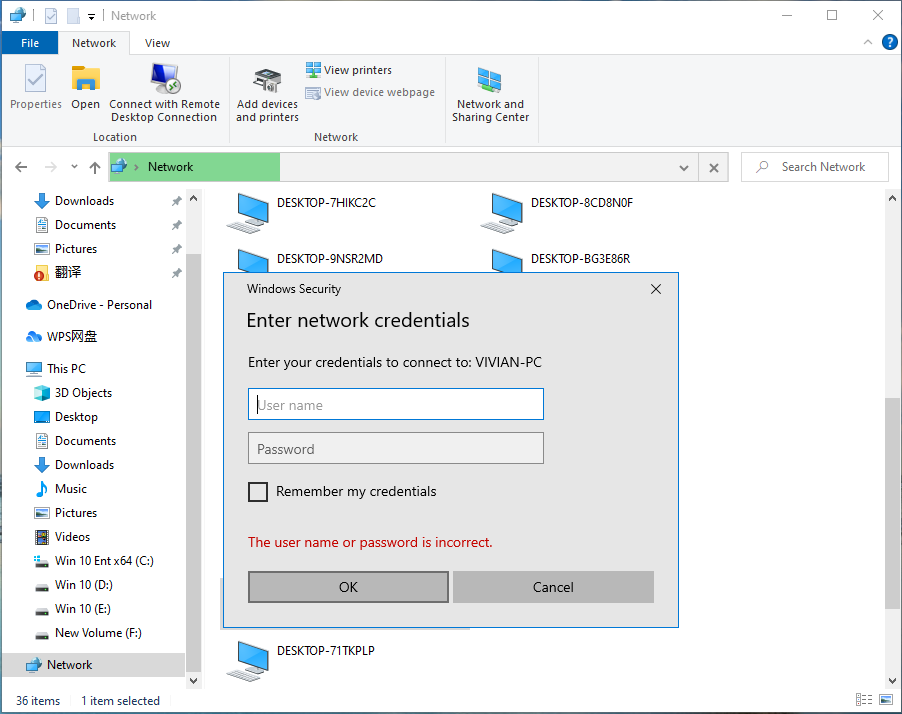902x714 pixels.
Task: Open Network and Sharing Center
Action: pos(490,80)
